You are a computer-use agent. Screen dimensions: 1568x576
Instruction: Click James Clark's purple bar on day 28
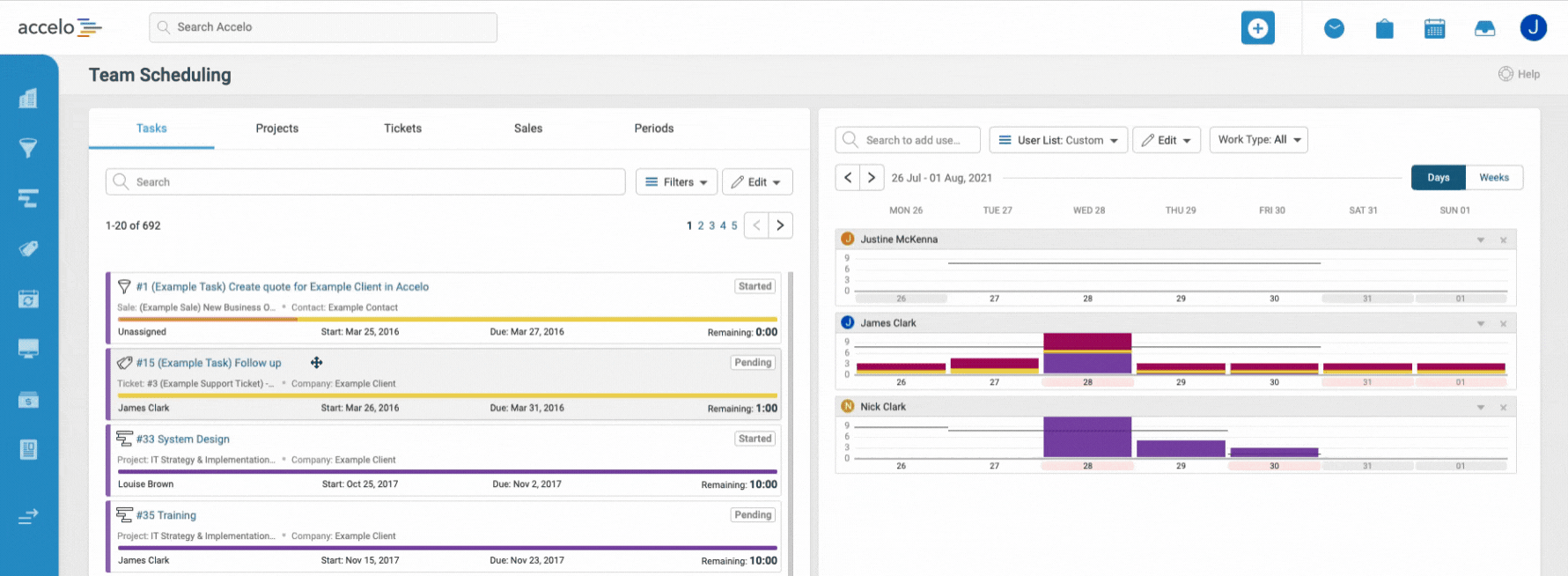pos(1086,363)
